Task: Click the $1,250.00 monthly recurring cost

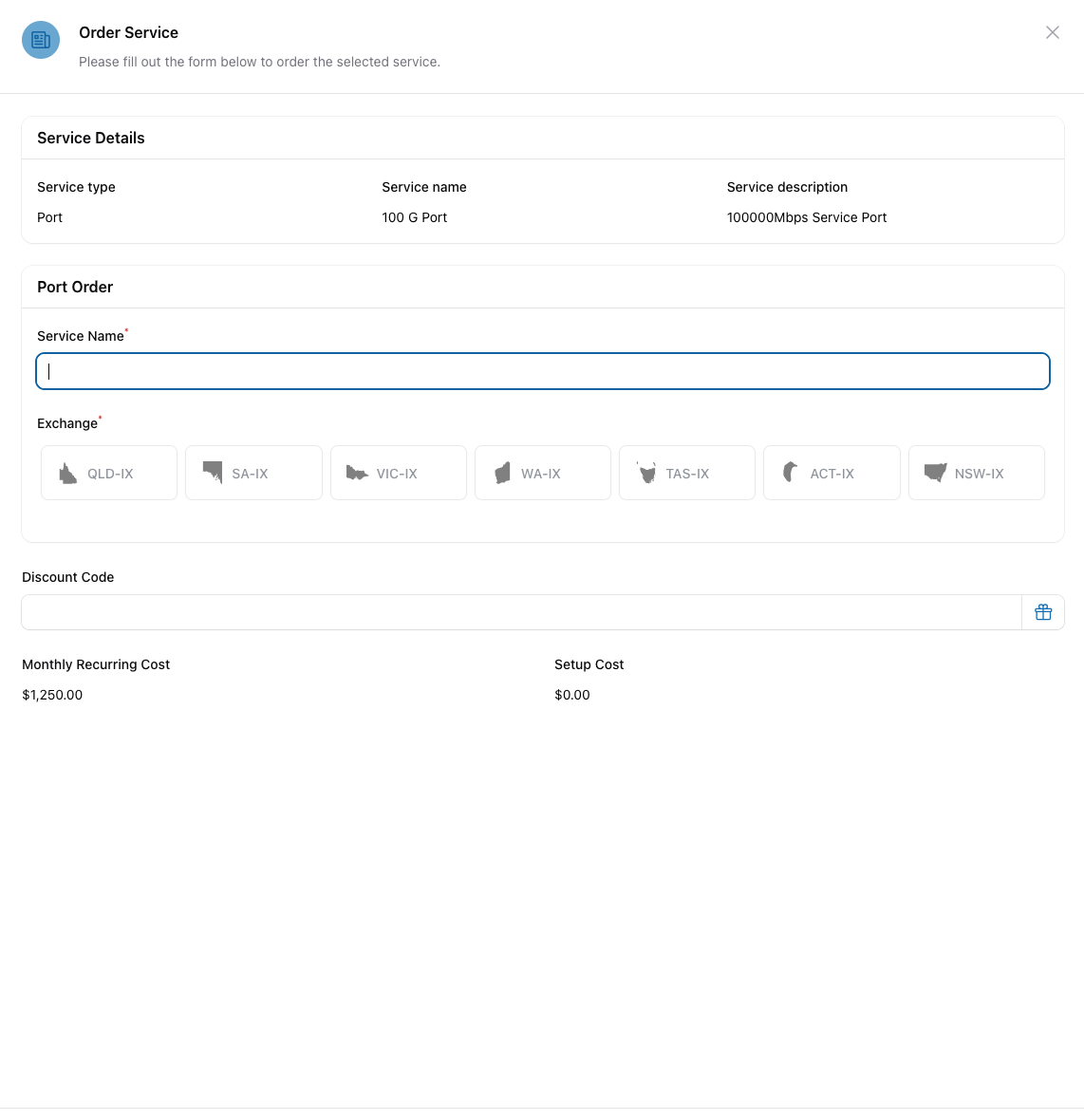Action: click(x=52, y=695)
